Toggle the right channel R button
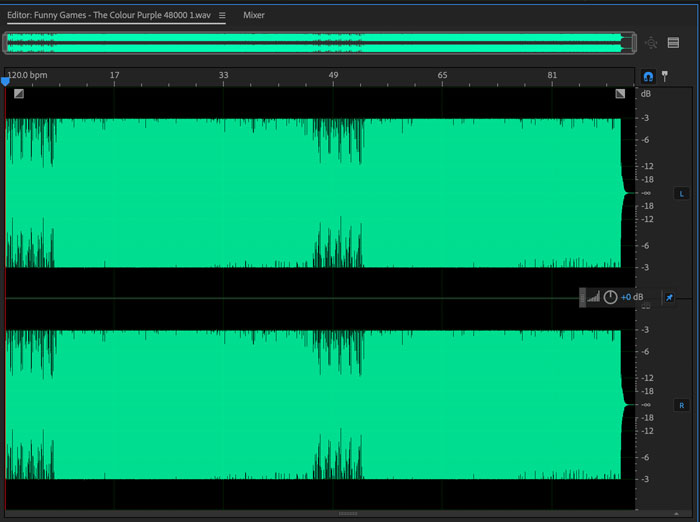 click(681, 405)
